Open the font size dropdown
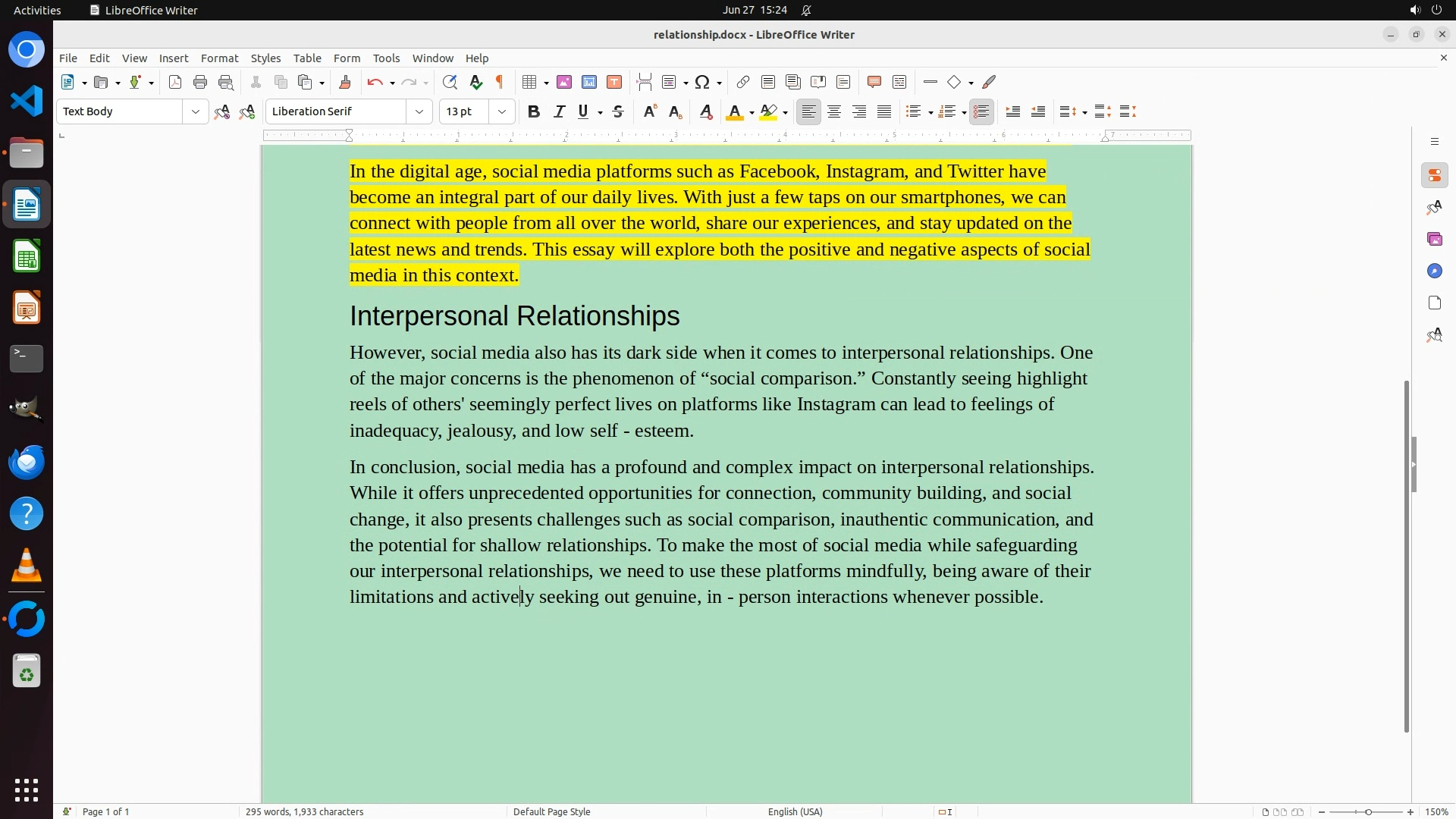This screenshot has width=1456, height=819. point(502,111)
